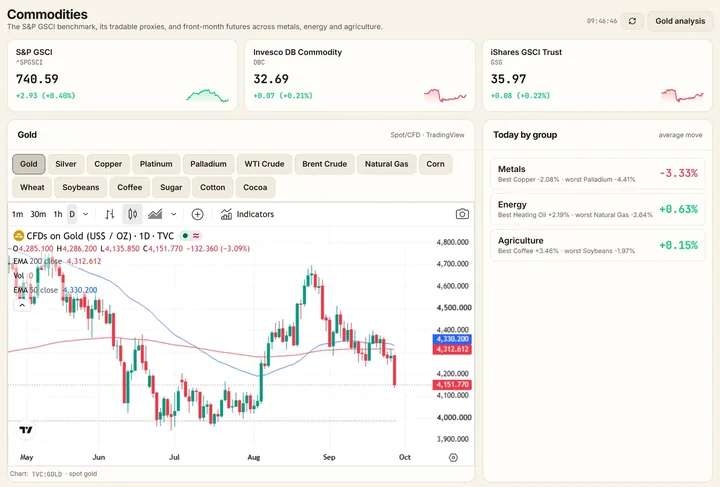
Task: Click the DBC sparkline chart
Action: click(445, 95)
